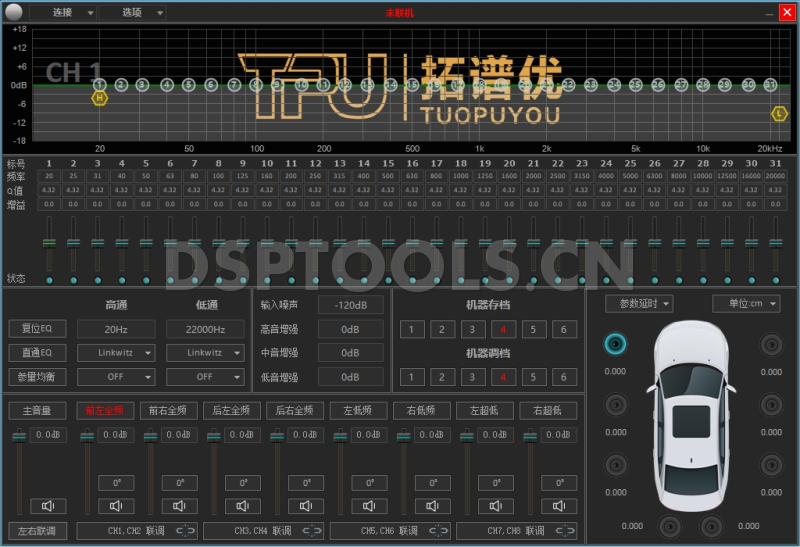
Task: Click 机器存档 save slot 6
Action: [564, 329]
